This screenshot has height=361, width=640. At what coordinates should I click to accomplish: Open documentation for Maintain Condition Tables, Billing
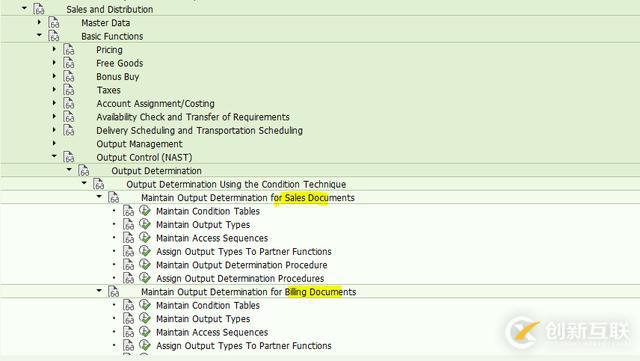click(x=129, y=305)
